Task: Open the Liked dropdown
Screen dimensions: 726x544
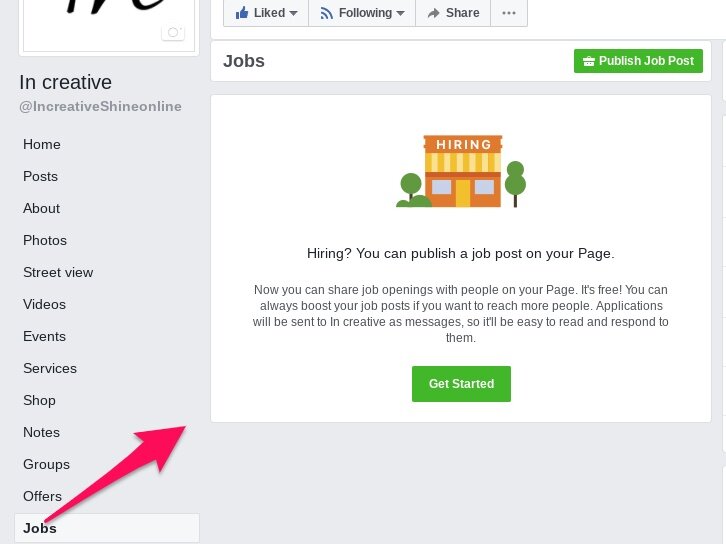Action: coord(266,13)
